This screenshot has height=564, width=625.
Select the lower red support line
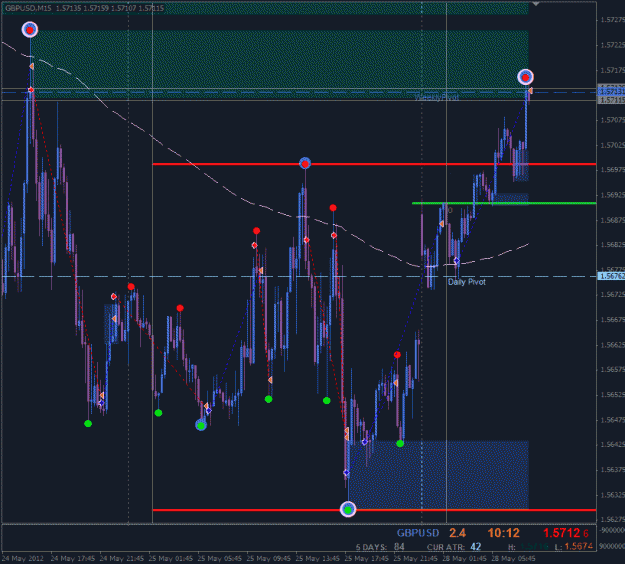point(374,510)
